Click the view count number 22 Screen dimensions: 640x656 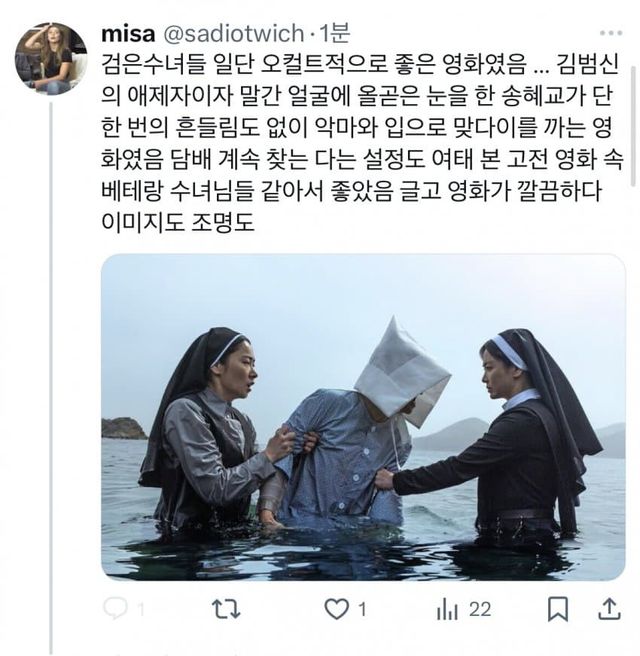point(480,610)
